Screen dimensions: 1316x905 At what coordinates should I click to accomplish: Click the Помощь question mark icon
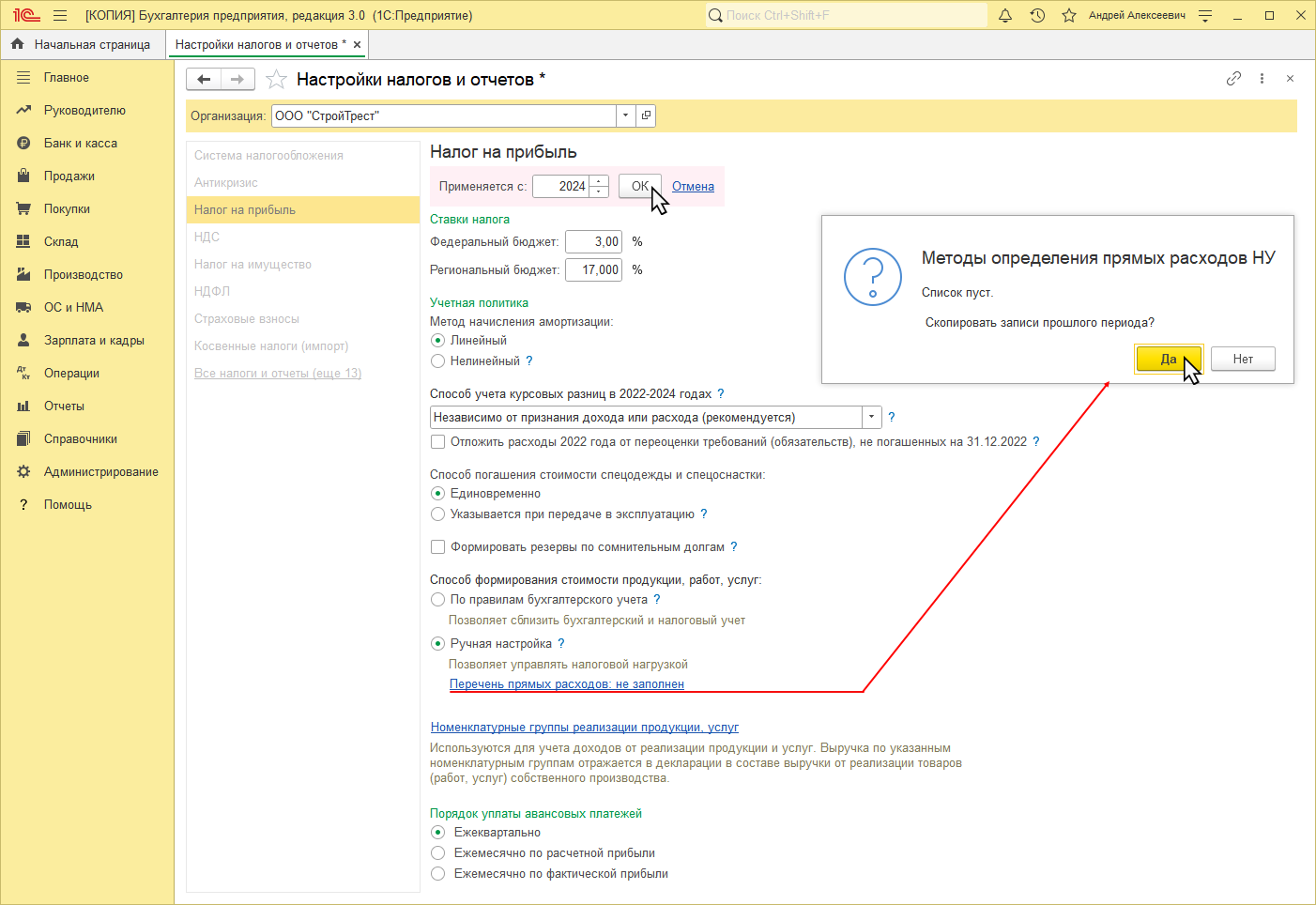tap(23, 505)
